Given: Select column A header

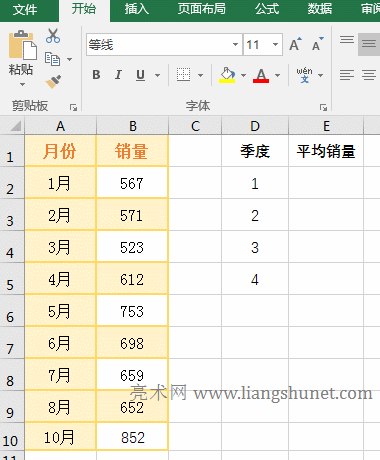Looking at the screenshot, I should point(60,126).
